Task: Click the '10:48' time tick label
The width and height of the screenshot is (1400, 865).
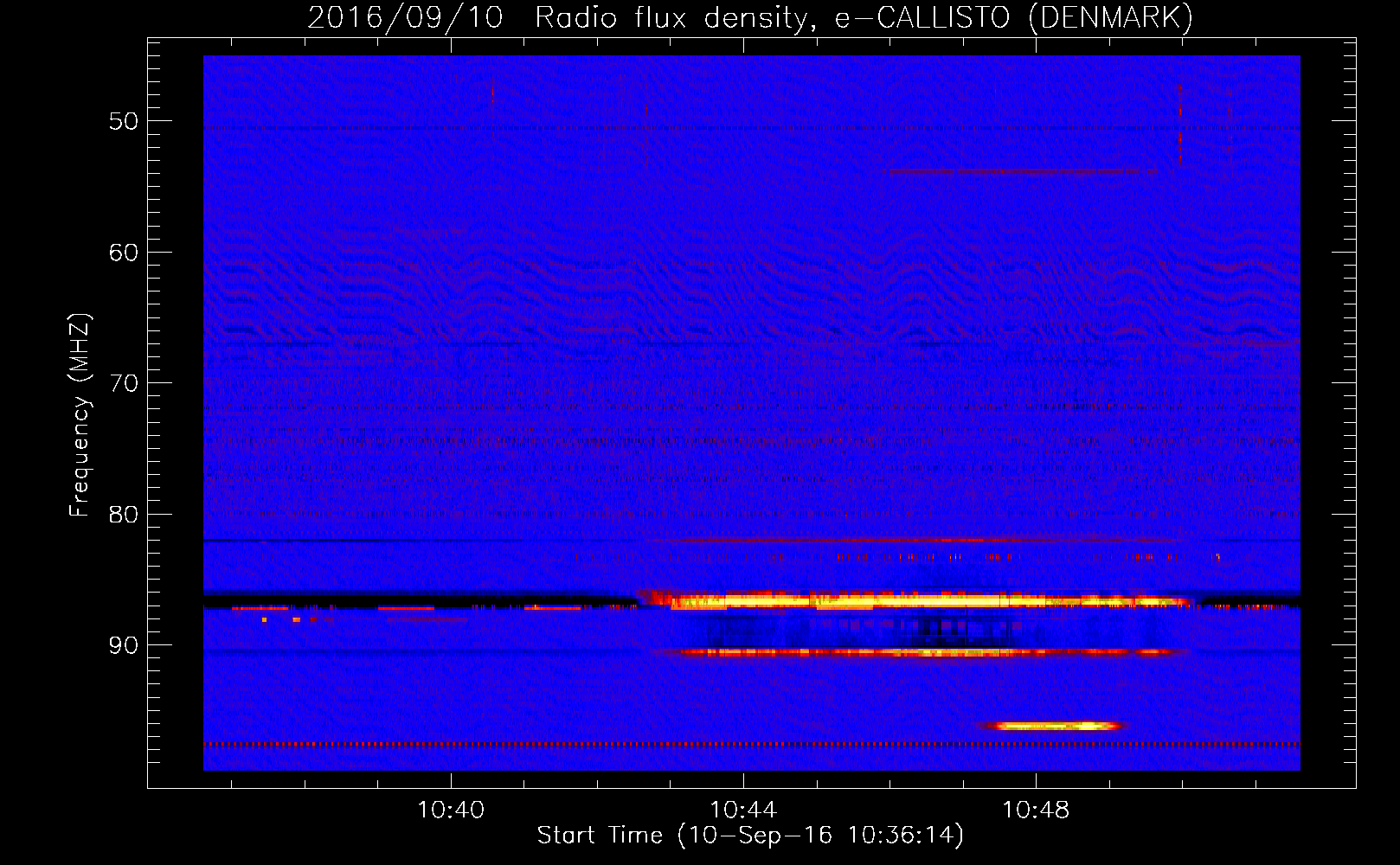Action: click(1036, 811)
